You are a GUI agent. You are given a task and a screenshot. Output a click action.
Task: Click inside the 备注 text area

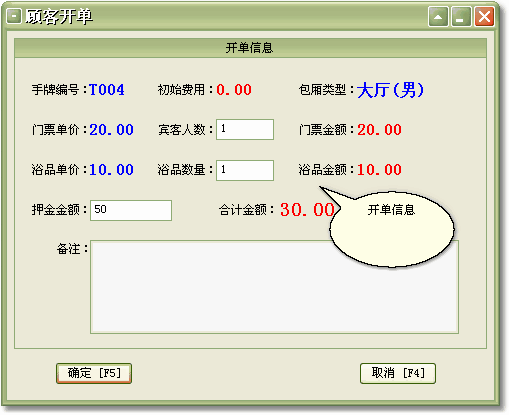pyautogui.click(x=274, y=287)
